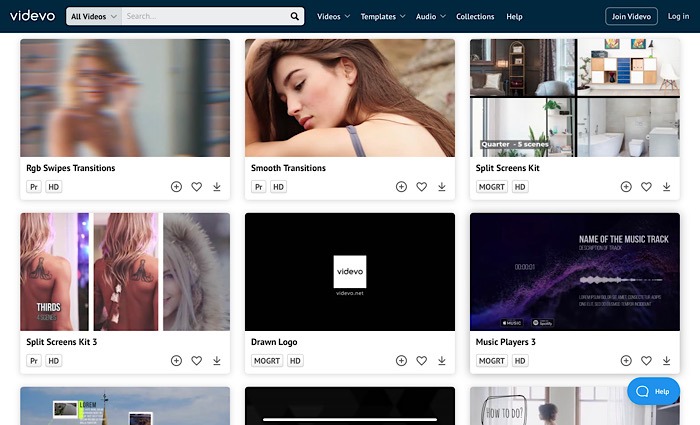
Task: Favorite the Drawn Logo template
Action: pyautogui.click(x=421, y=361)
